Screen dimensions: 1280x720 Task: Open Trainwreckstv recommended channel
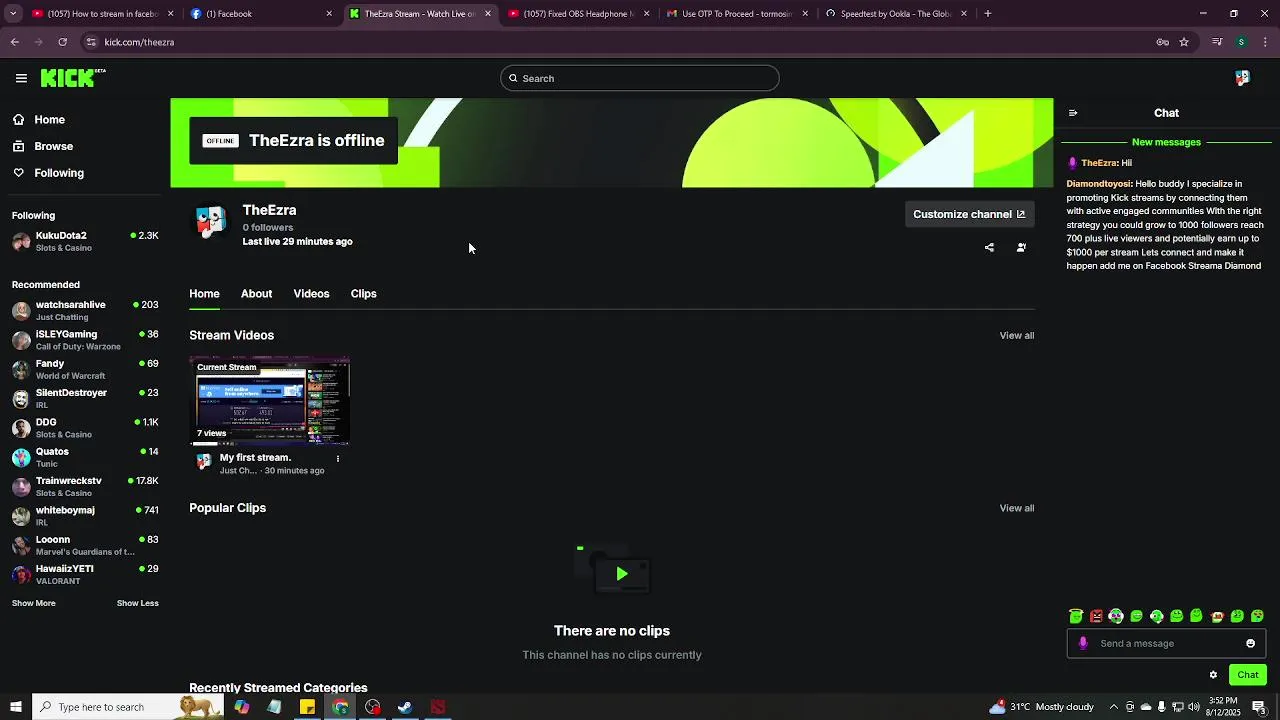click(85, 486)
